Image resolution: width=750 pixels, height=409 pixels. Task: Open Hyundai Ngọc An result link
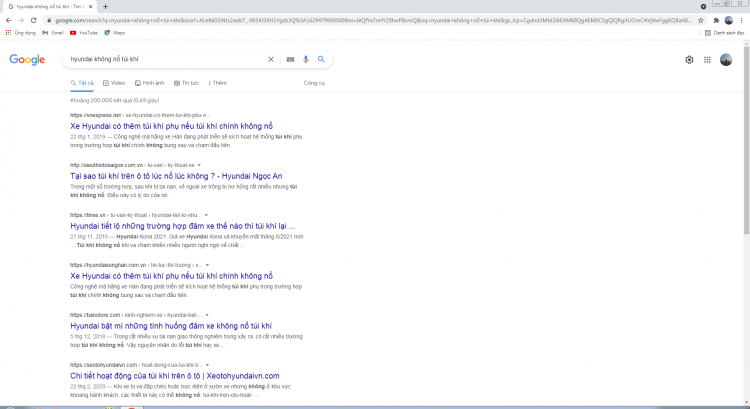click(176, 176)
